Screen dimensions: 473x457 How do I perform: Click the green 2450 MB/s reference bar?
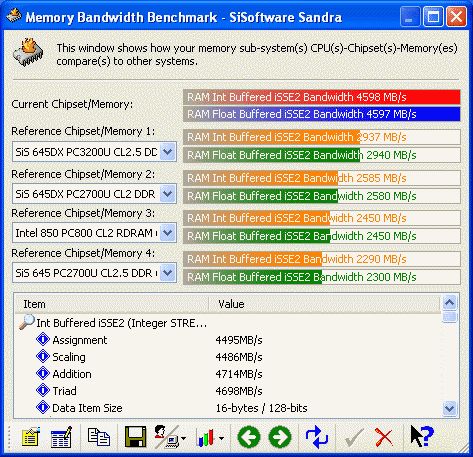point(322,236)
